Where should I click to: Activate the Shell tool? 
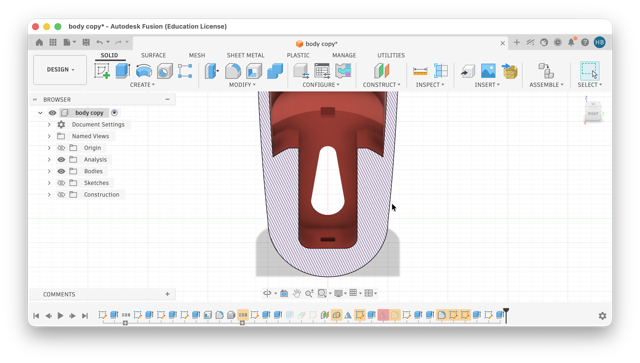click(x=254, y=71)
